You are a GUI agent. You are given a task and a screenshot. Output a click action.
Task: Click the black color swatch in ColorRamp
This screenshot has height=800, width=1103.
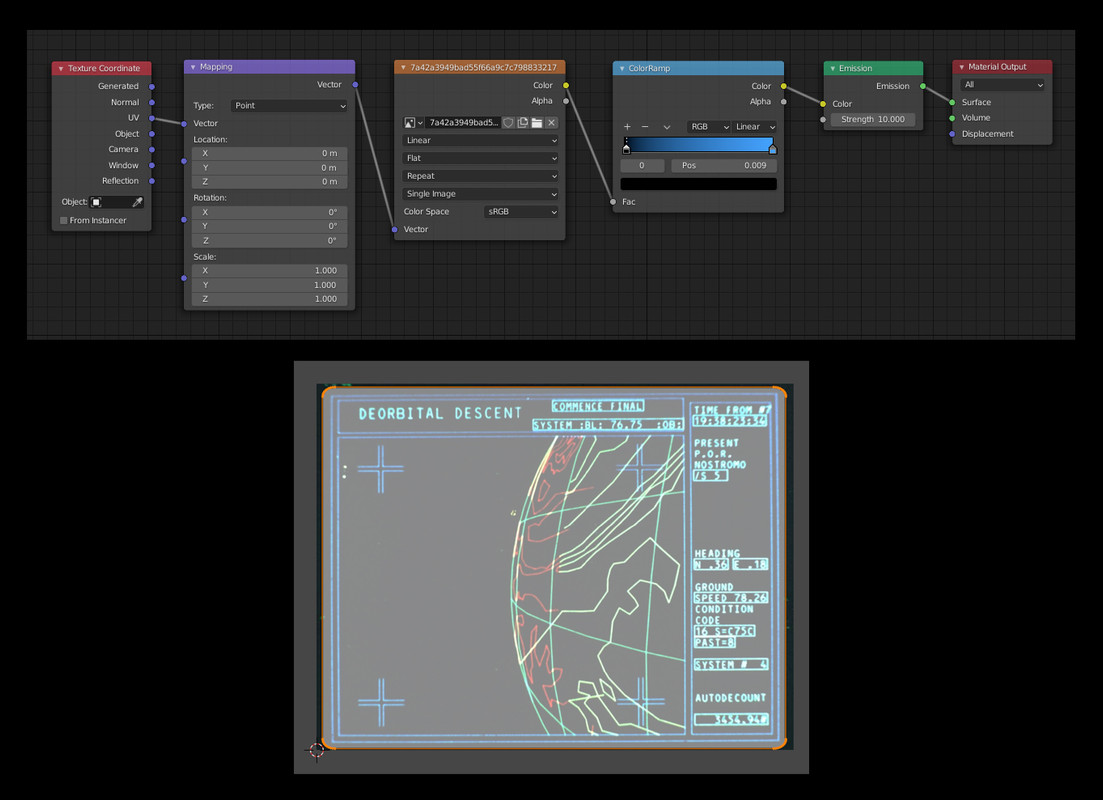click(699, 184)
